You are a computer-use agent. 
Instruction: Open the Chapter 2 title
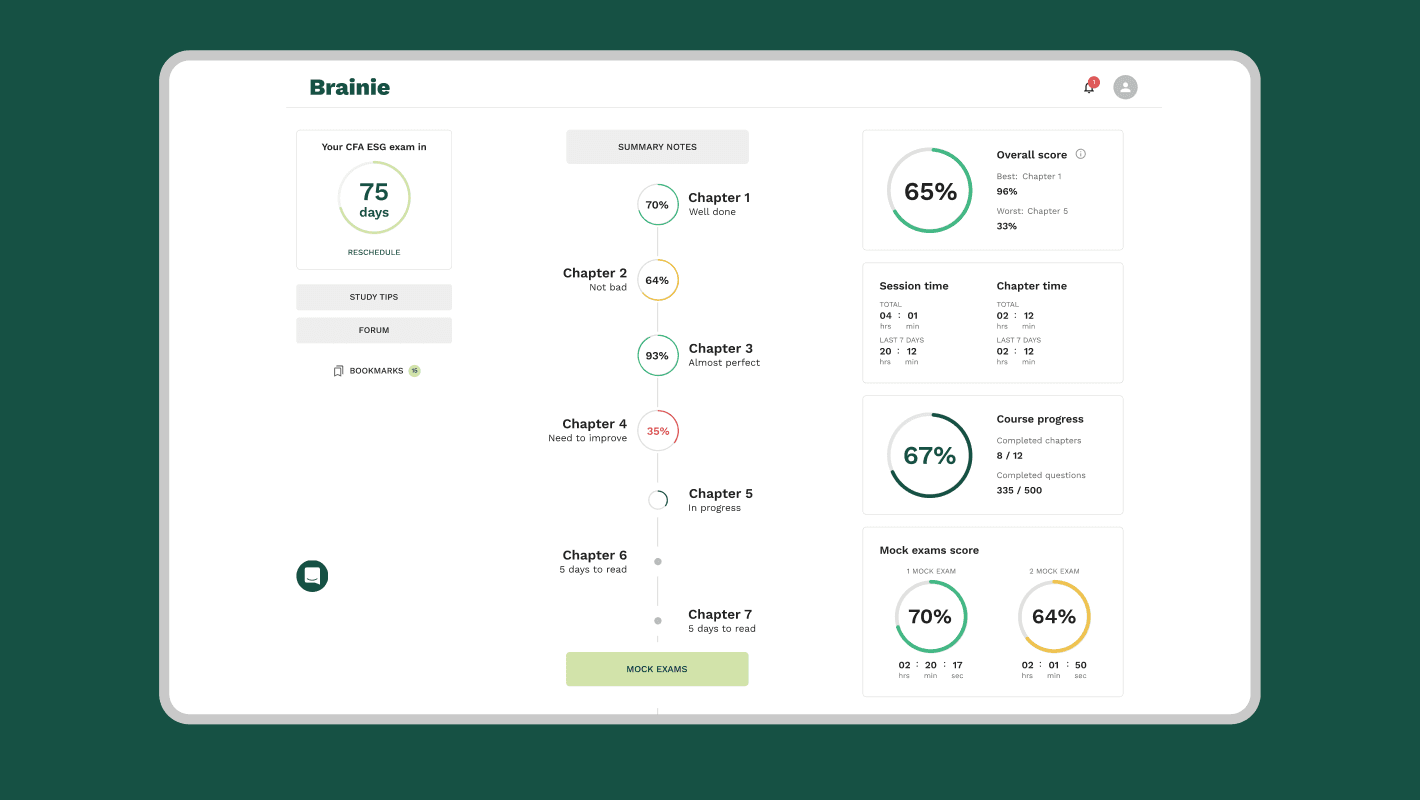pos(595,273)
